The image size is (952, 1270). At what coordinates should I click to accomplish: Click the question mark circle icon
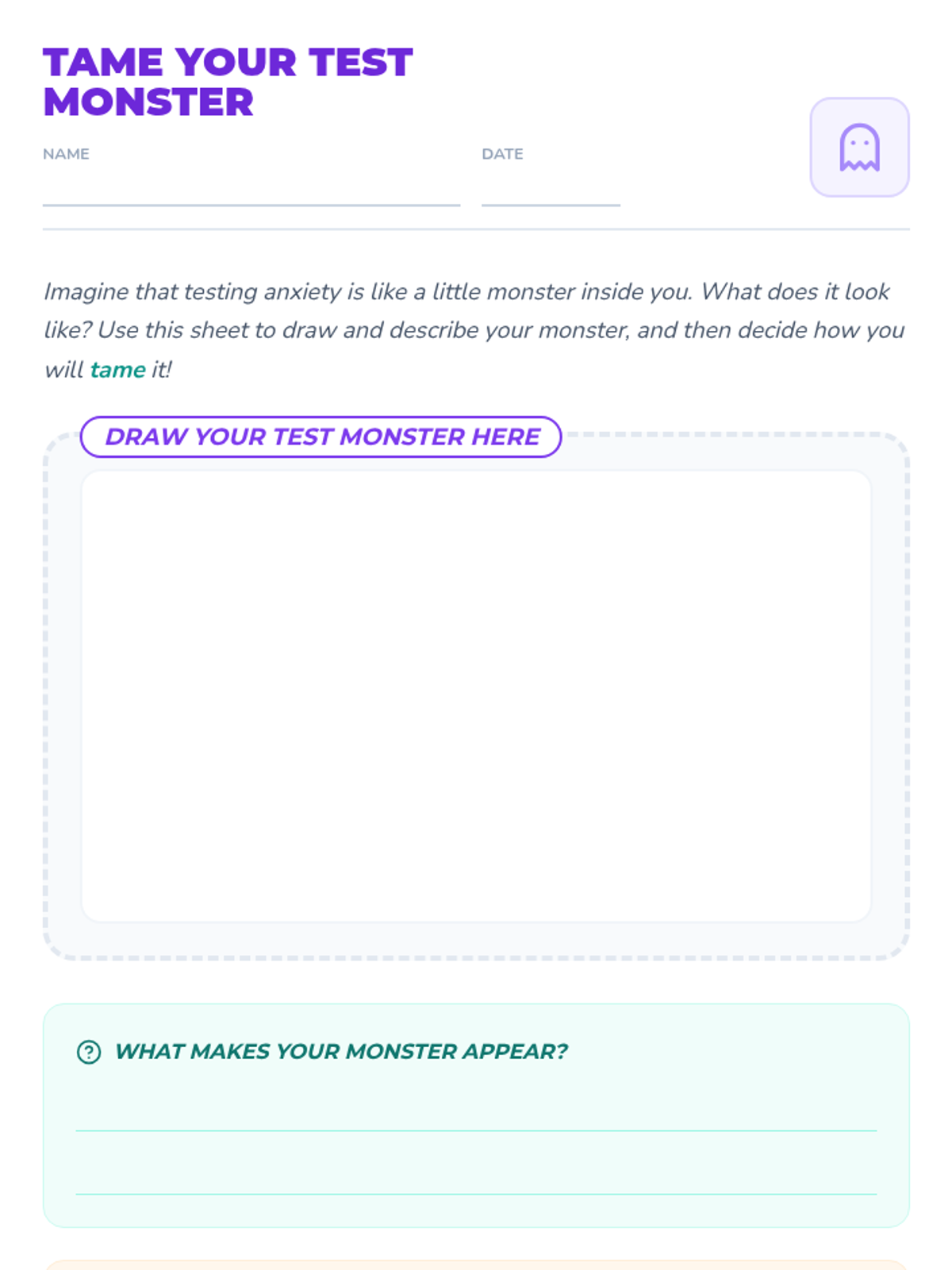pos(89,1052)
